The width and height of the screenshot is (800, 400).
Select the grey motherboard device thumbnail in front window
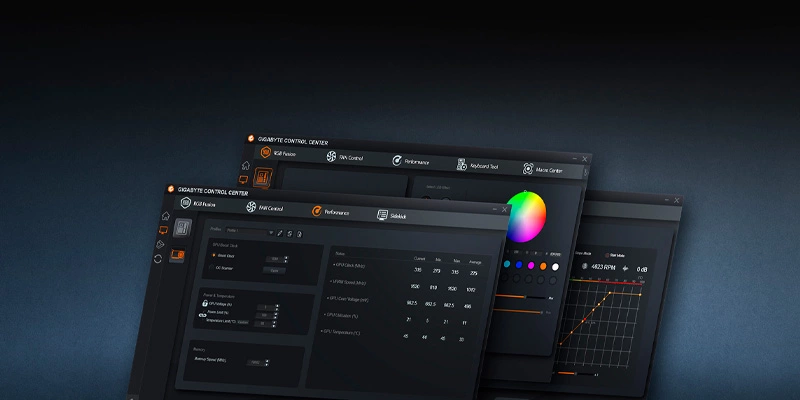[183, 228]
